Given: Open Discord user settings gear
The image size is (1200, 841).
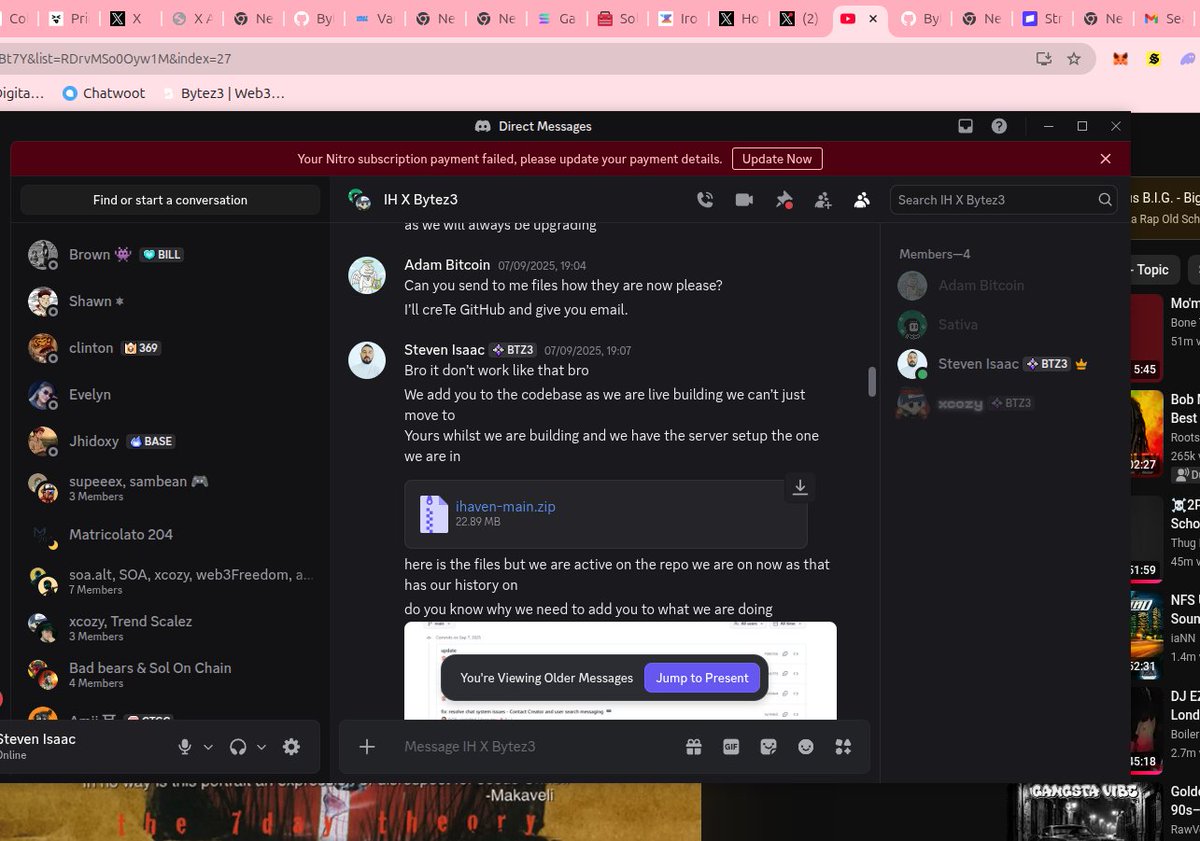Looking at the screenshot, I should [x=291, y=747].
